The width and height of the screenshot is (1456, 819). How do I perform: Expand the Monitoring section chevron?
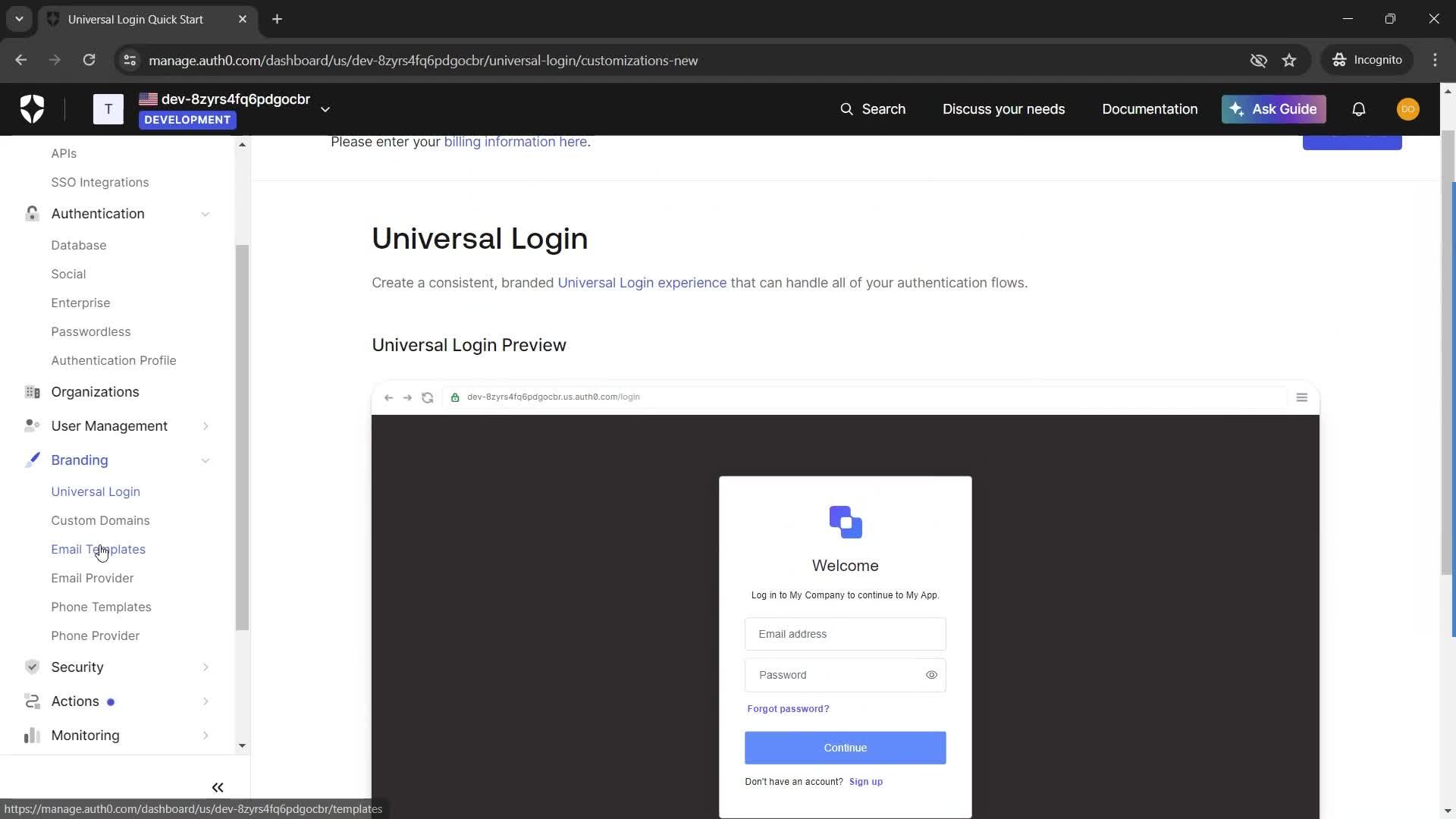pyautogui.click(x=206, y=736)
